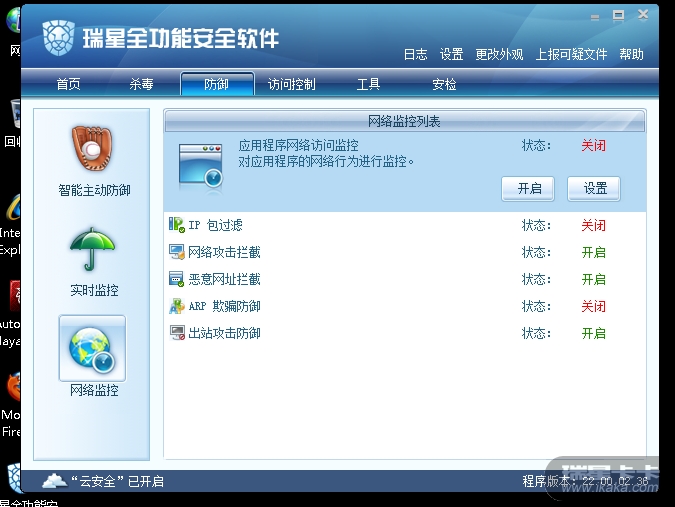Select 实时监控 umbrella icon
Image resolution: width=675 pixels, height=507 pixels.
92,249
